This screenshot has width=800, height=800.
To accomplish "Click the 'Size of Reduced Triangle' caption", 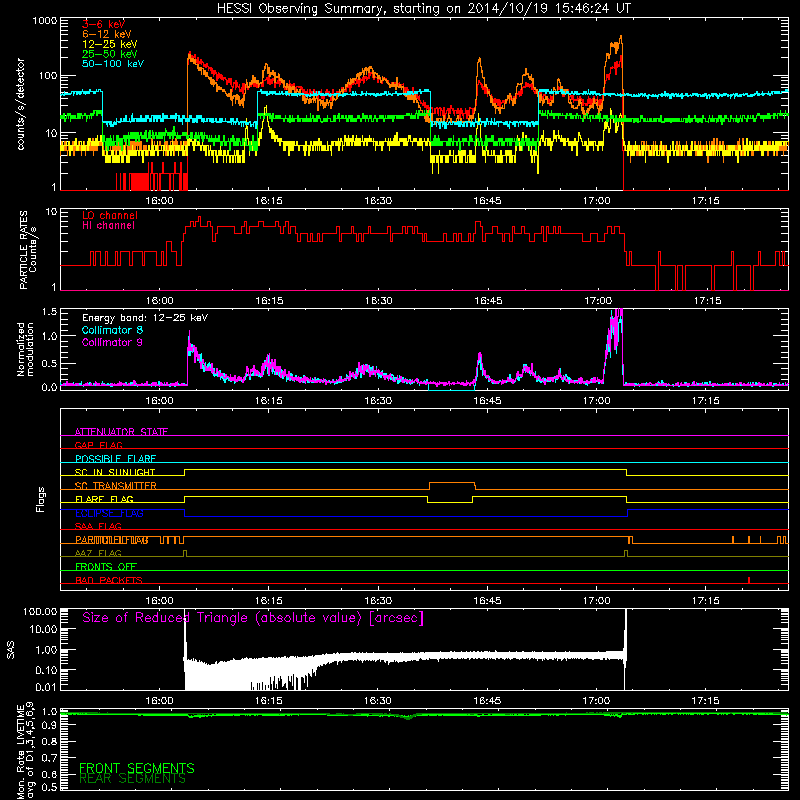I will pyautogui.click(x=253, y=618).
